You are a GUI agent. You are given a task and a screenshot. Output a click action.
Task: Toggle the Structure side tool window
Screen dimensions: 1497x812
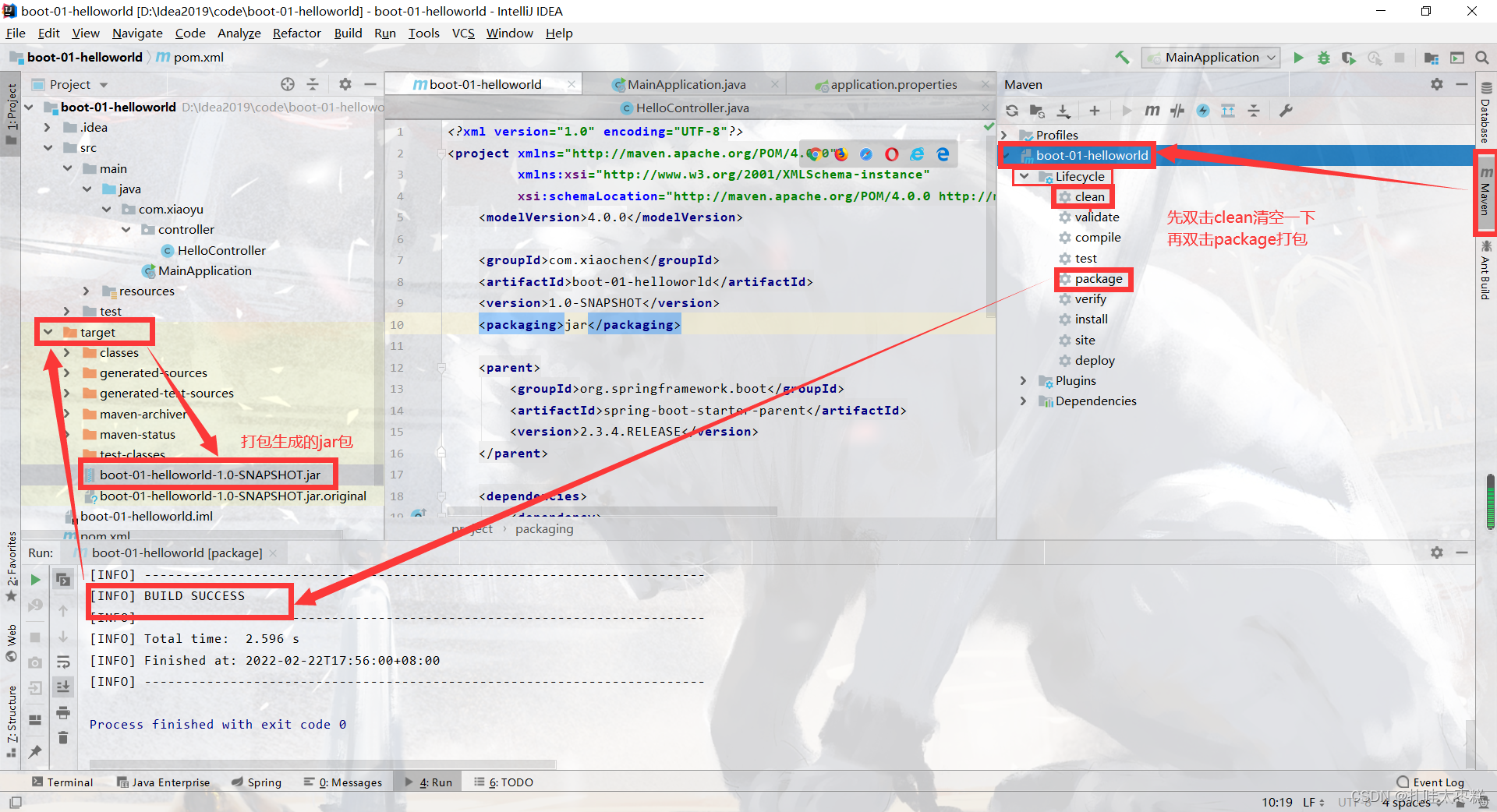(x=11, y=721)
